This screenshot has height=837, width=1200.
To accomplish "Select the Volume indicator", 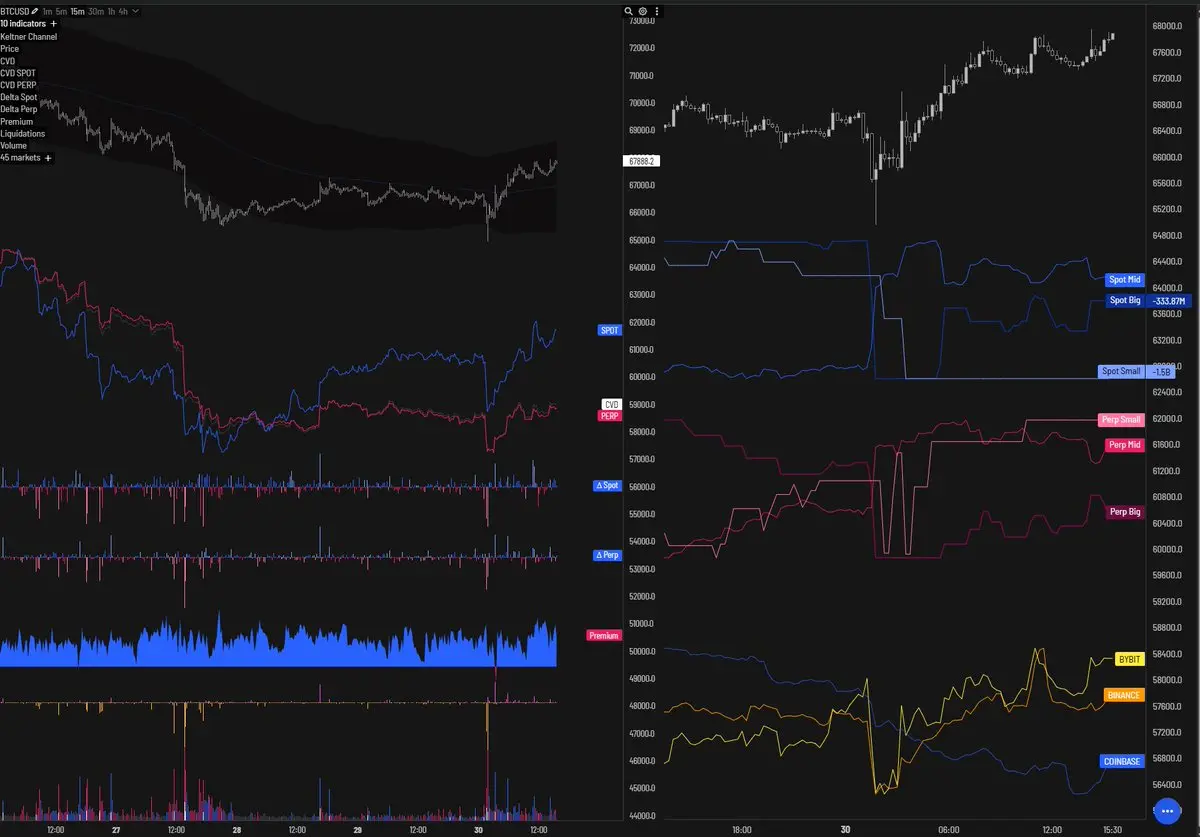I will coord(14,146).
